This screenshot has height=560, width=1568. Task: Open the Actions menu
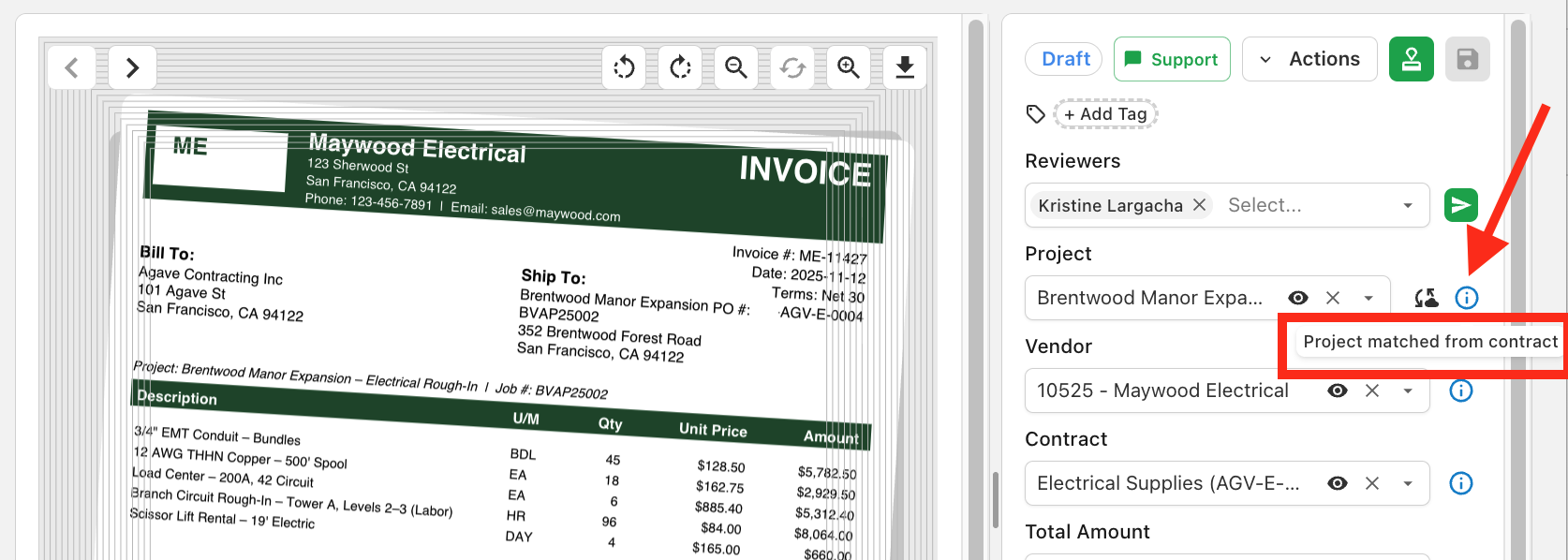(x=1309, y=59)
